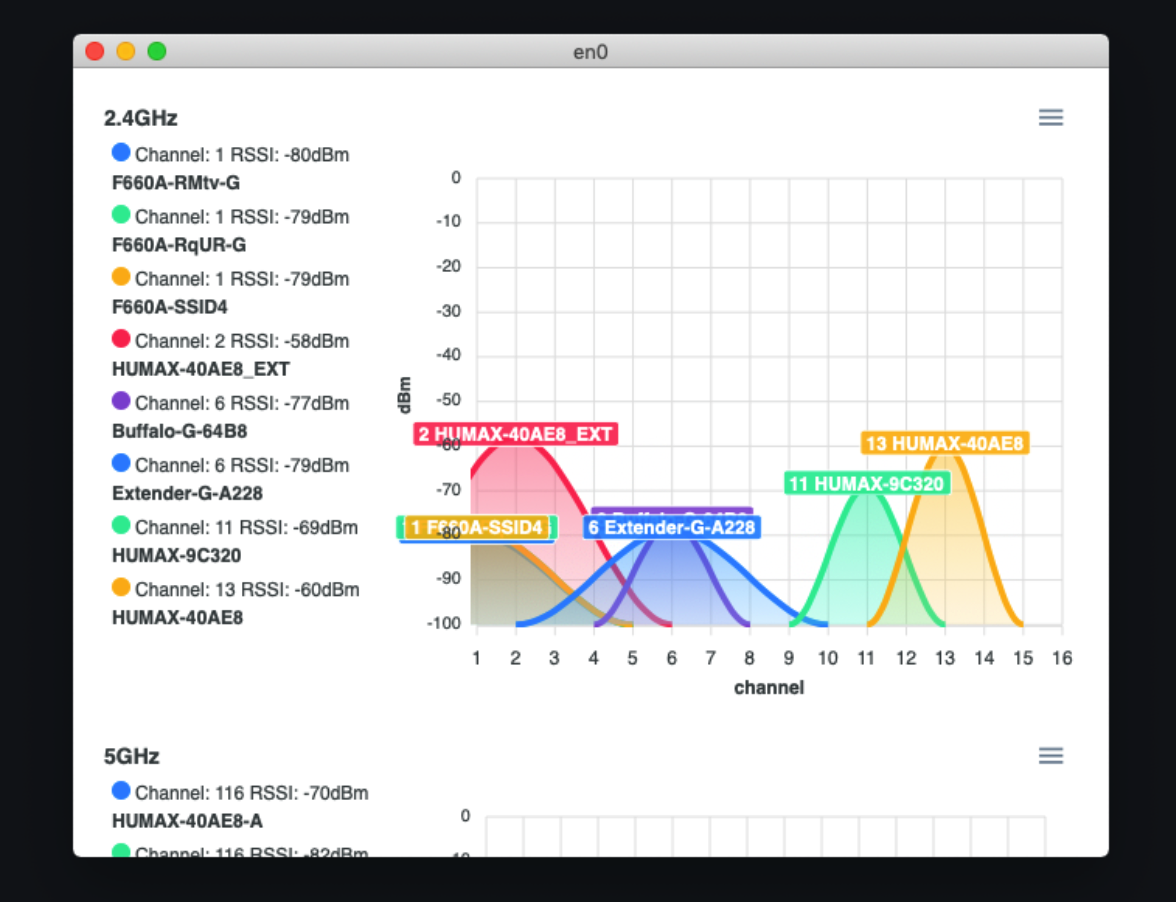Viewport: 1176px width, 902px height.
Task: Click the purple Buffalo-G-64B8 legend dot
Action: click(121, 401)
